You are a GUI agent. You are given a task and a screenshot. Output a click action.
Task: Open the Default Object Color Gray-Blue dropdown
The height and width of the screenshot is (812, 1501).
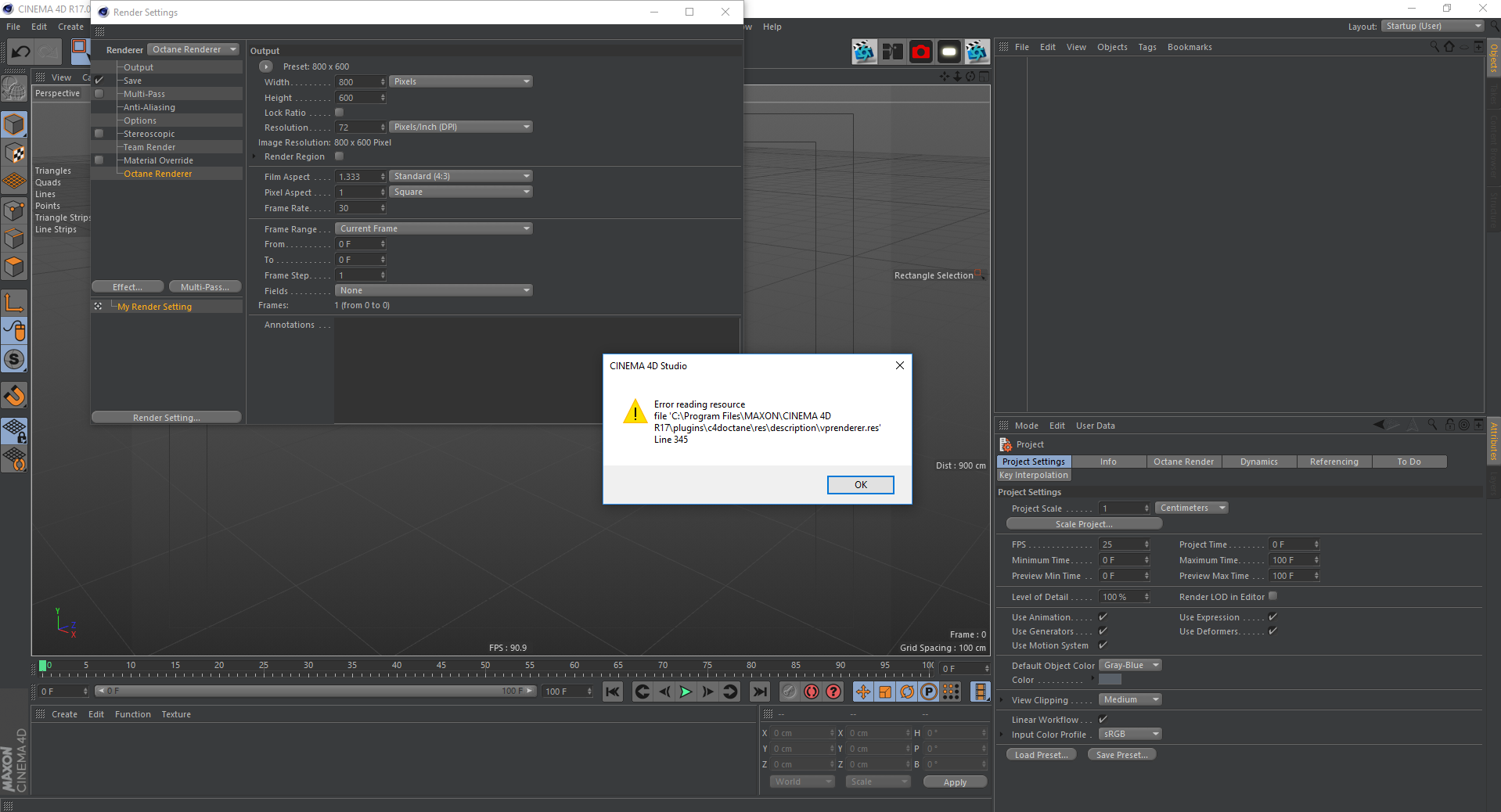(x=1131, y=666)
